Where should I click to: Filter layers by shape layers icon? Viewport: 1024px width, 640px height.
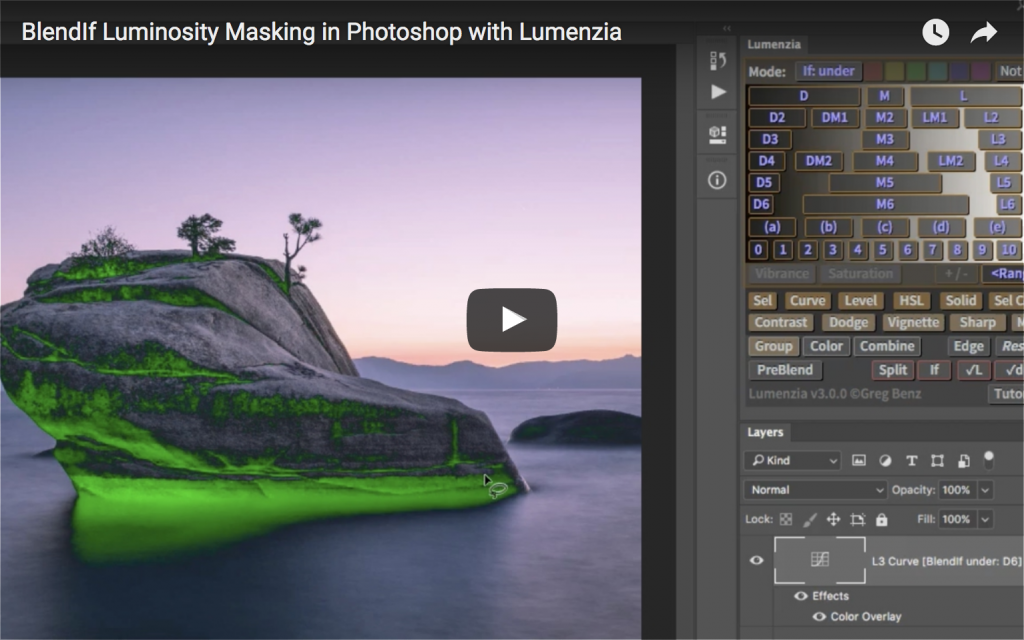tap(937, 460)
